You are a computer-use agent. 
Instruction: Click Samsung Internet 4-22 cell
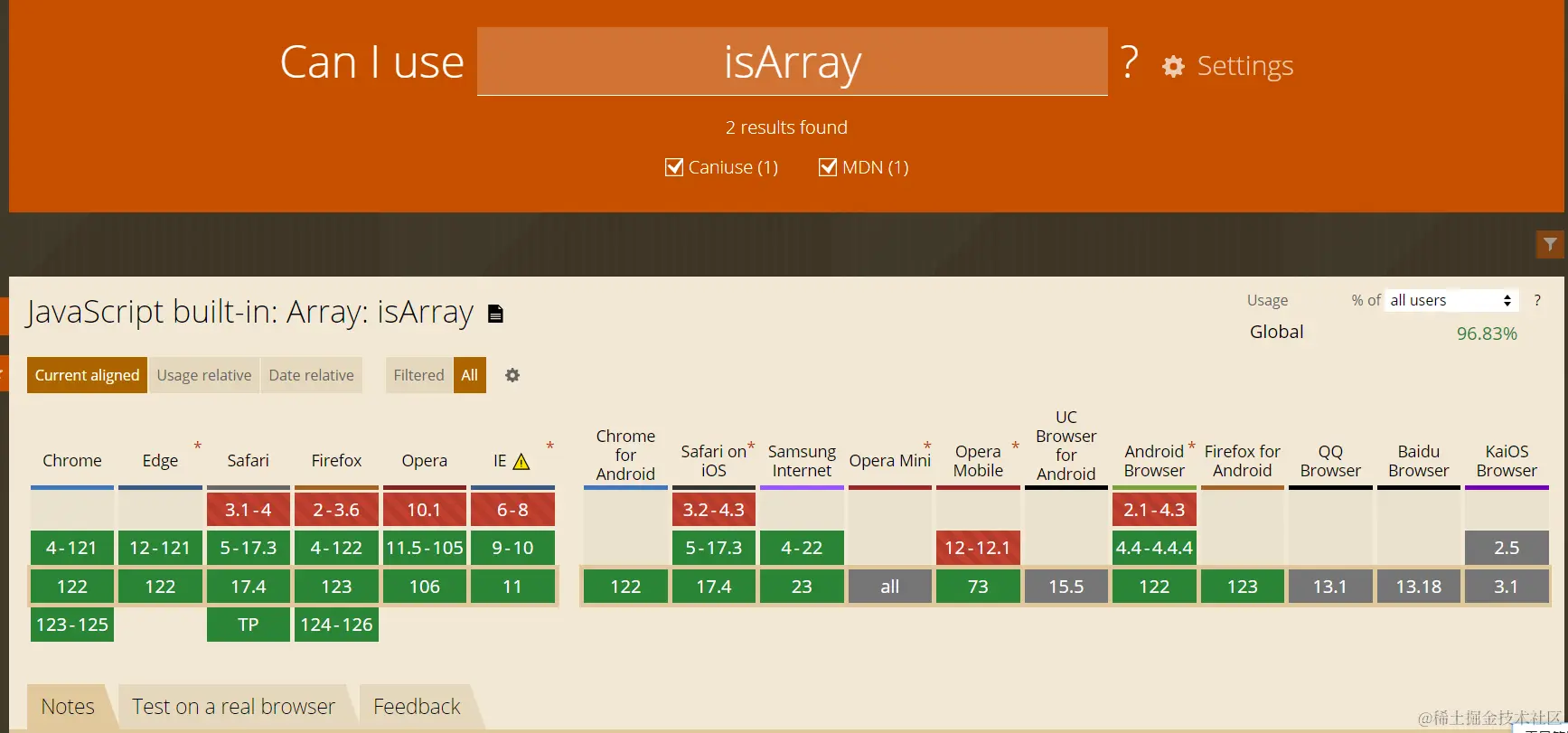[802, 548]
